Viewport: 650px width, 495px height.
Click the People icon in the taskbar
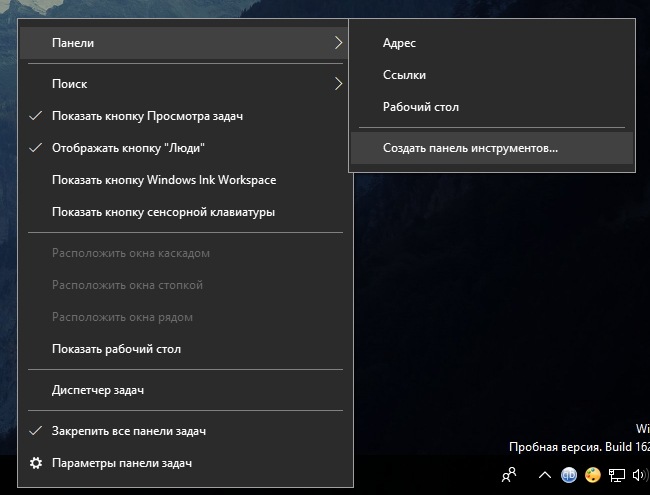(509, 475)
